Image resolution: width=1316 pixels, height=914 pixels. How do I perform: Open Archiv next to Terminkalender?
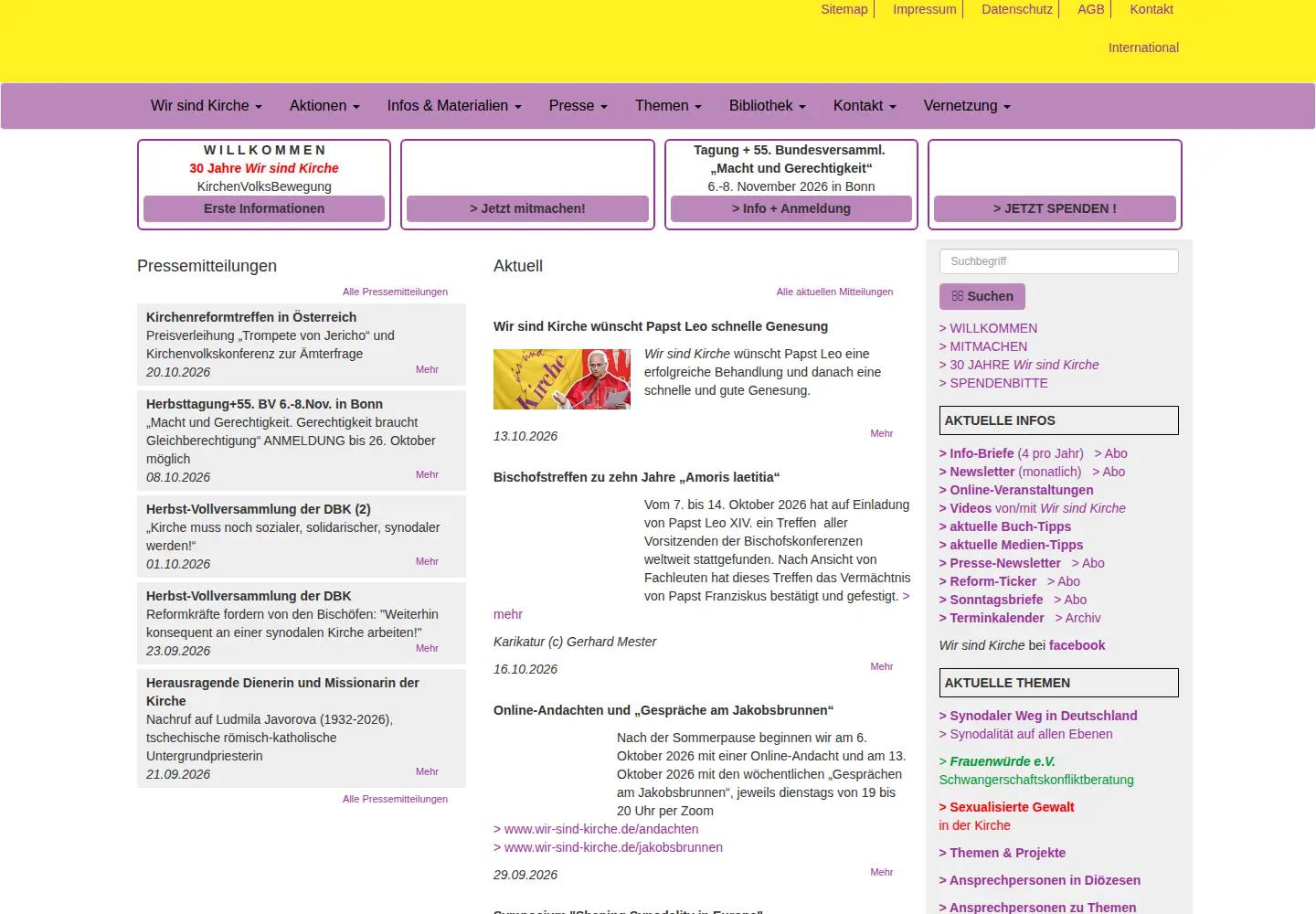pos(1078,618)
